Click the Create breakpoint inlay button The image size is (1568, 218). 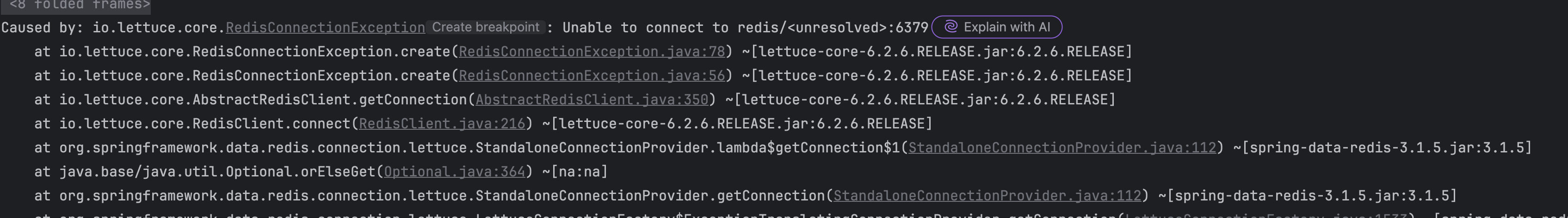tap(485, 27)
